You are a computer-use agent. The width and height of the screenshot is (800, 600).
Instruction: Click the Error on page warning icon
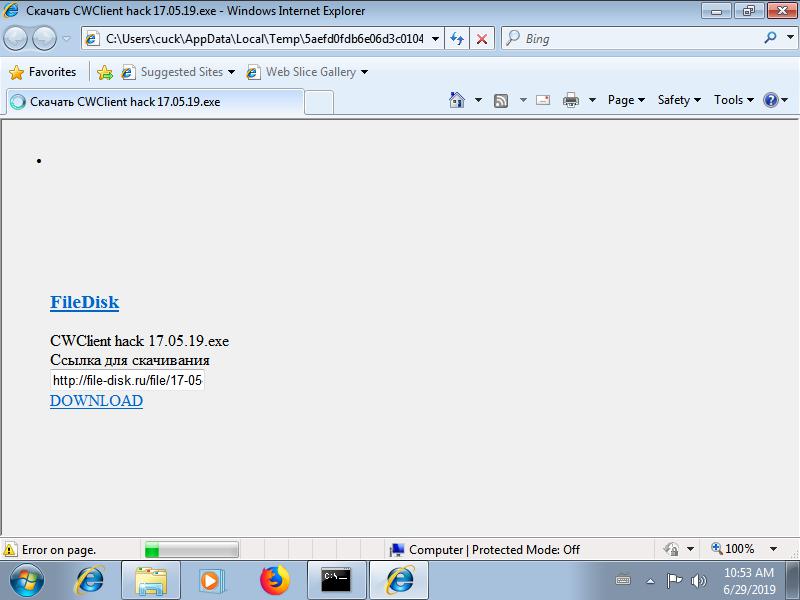tap(10, 549)
